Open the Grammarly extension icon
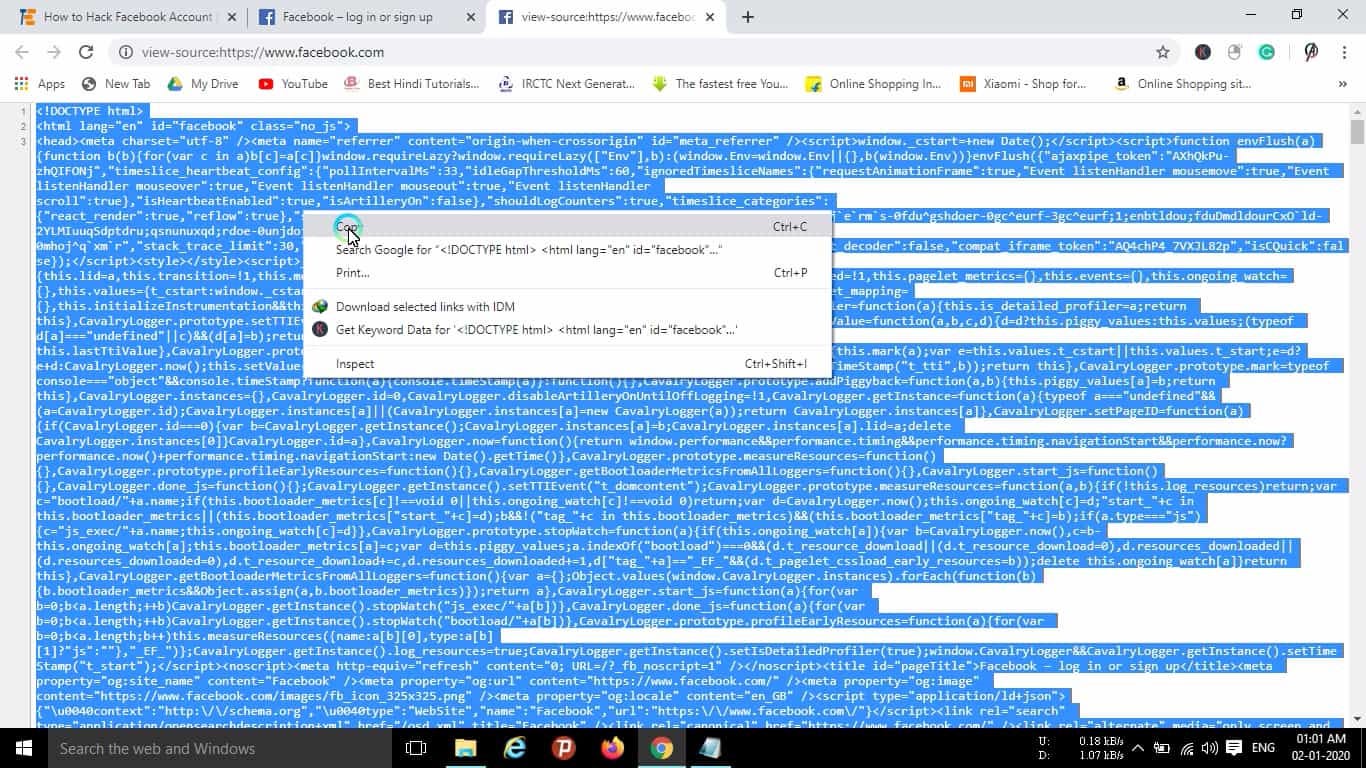1366x768 pixels. pyautogui.click(x=1267, y=52)
